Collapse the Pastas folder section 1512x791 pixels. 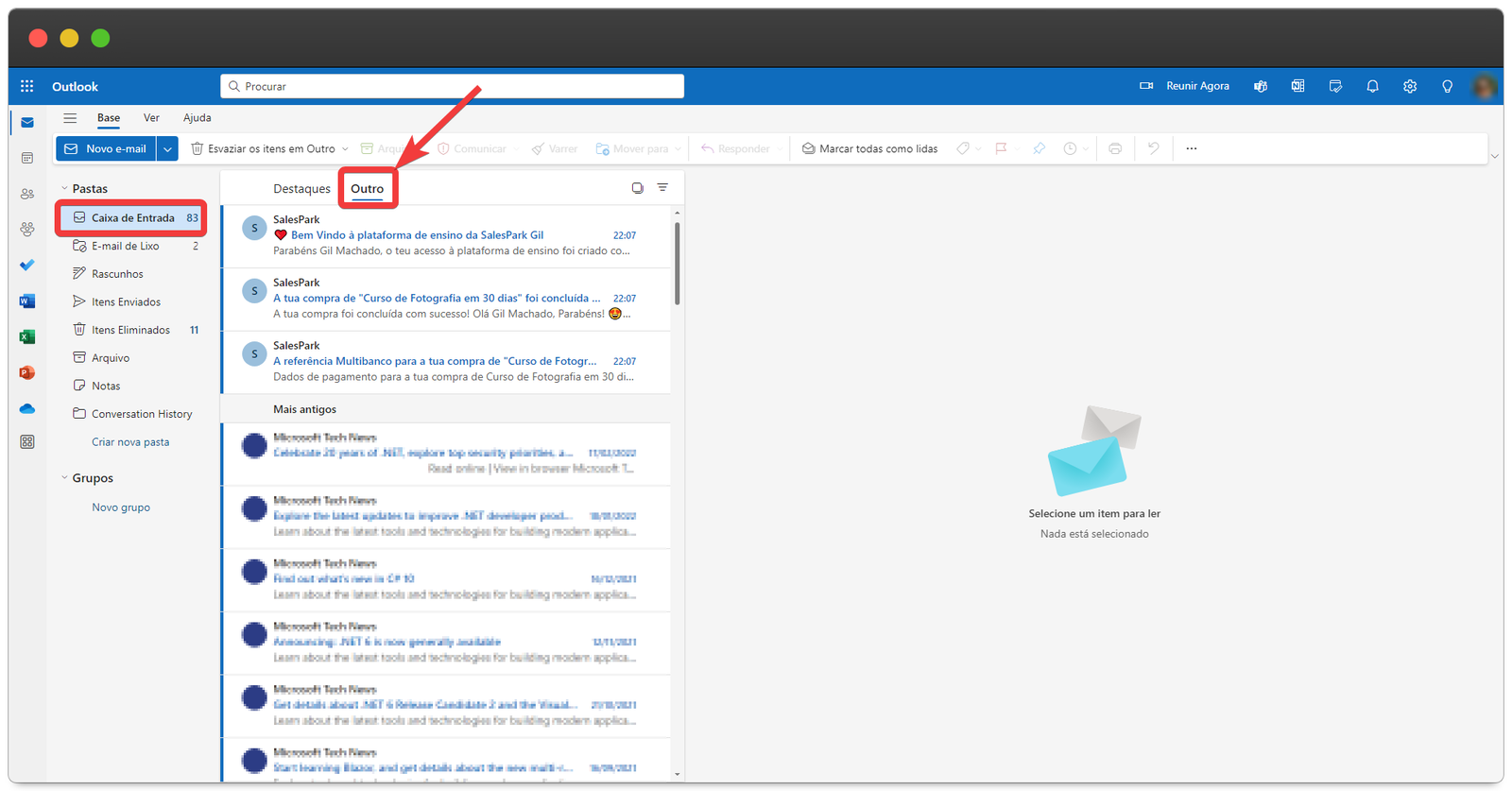[64, 189]
